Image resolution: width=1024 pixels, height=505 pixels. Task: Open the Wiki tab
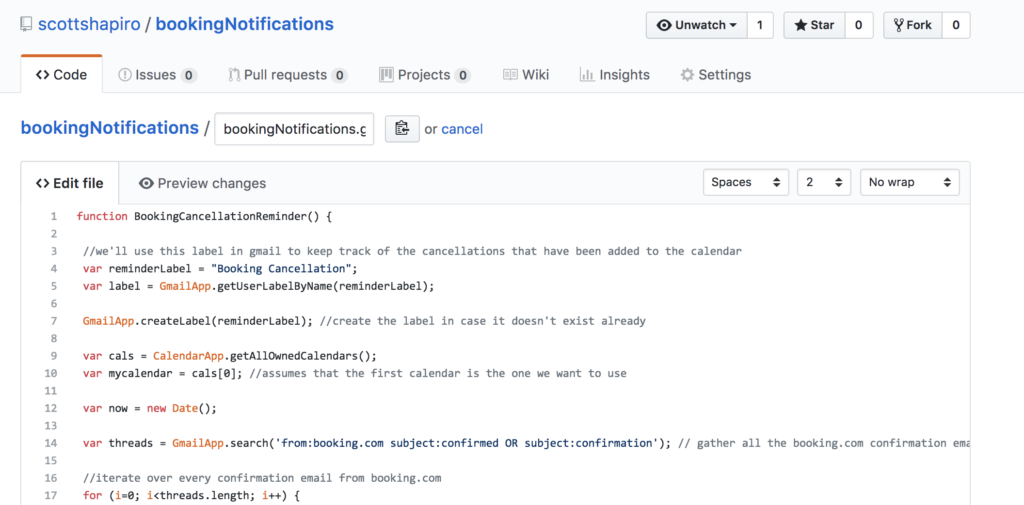(525, 75)
